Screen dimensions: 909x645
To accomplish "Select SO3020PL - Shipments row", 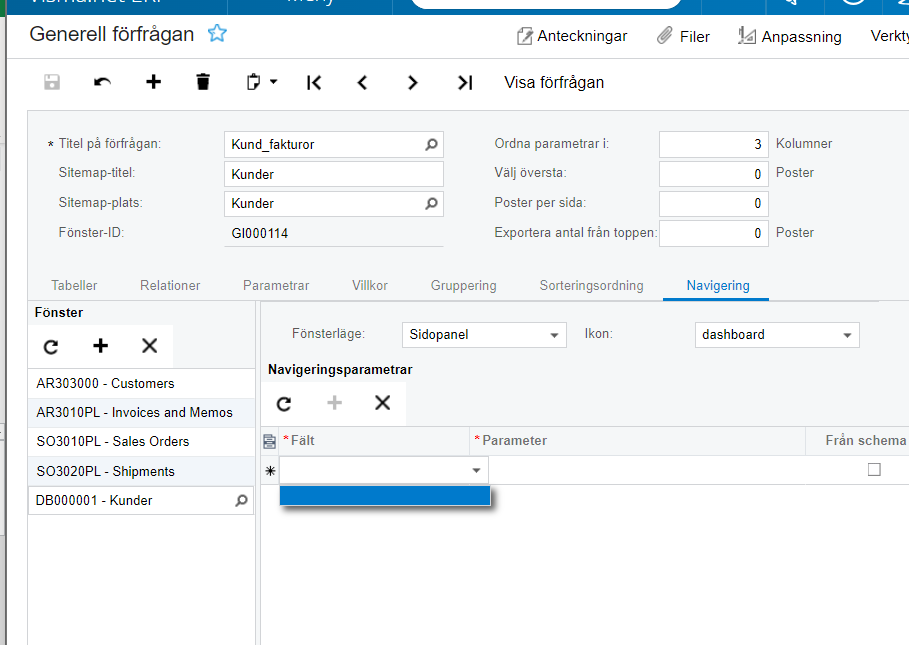I will 141,471.
